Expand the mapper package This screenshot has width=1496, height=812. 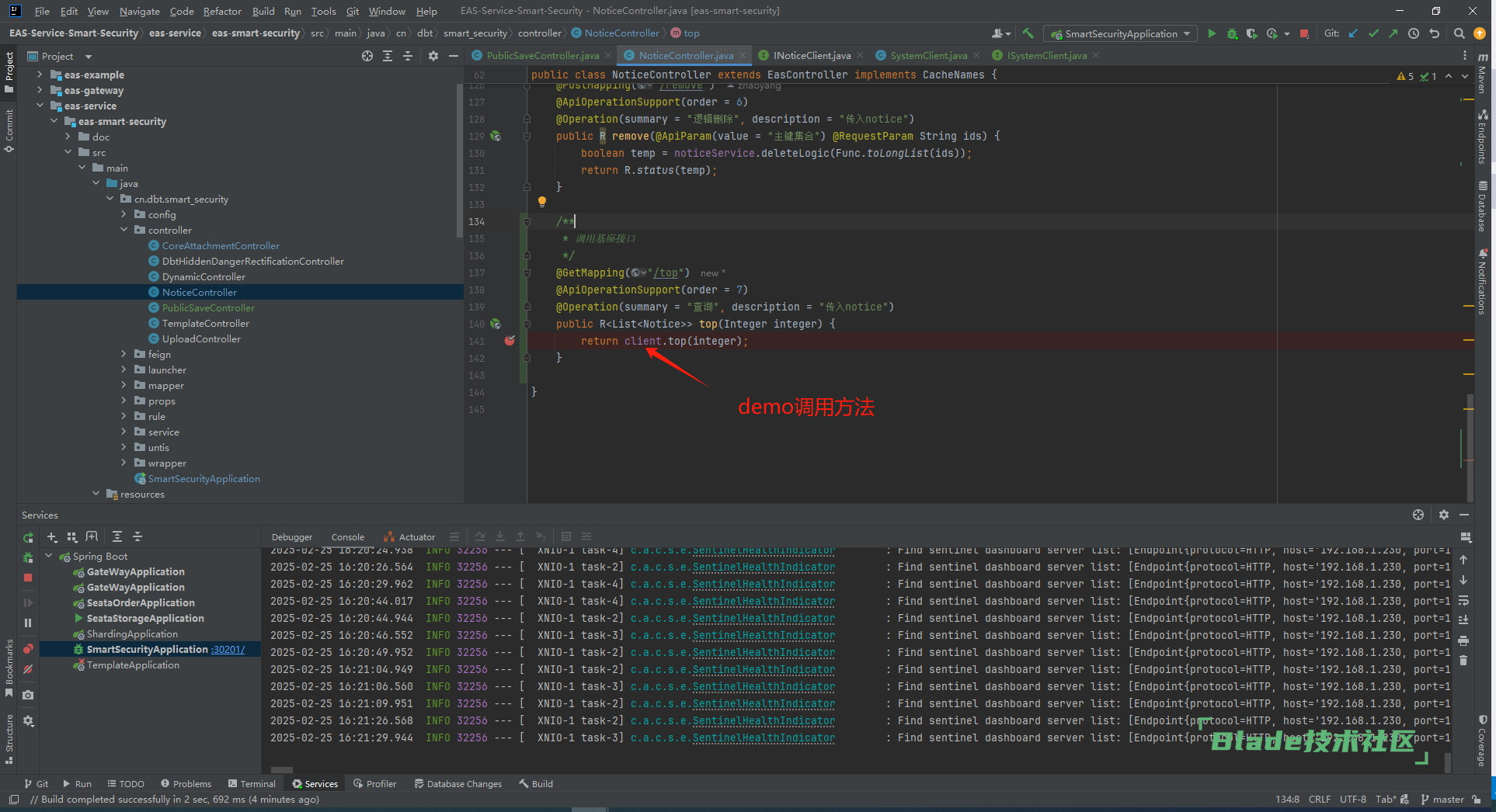[124, 385]
